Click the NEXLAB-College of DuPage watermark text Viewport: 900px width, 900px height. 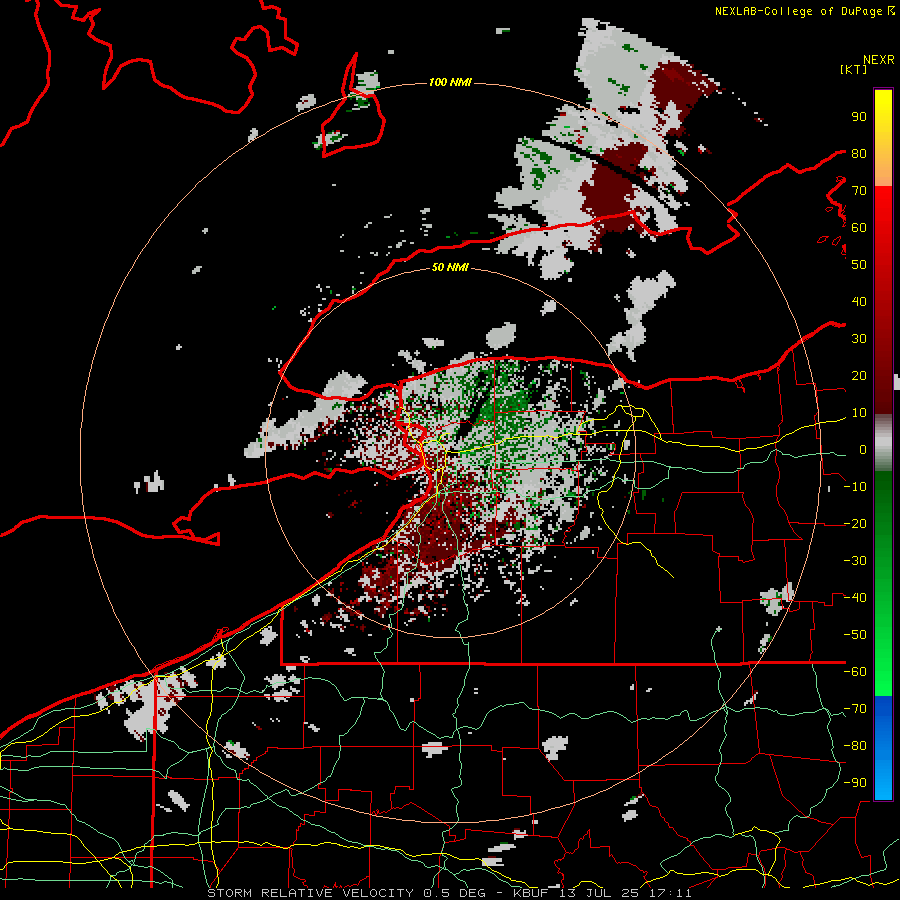point(804,11)
